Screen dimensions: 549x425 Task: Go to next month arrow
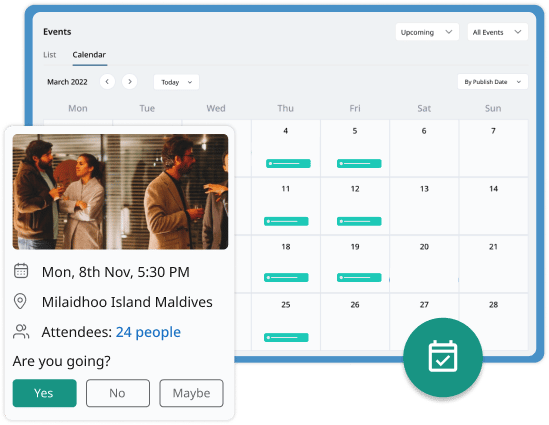click(x=130, y=82)
